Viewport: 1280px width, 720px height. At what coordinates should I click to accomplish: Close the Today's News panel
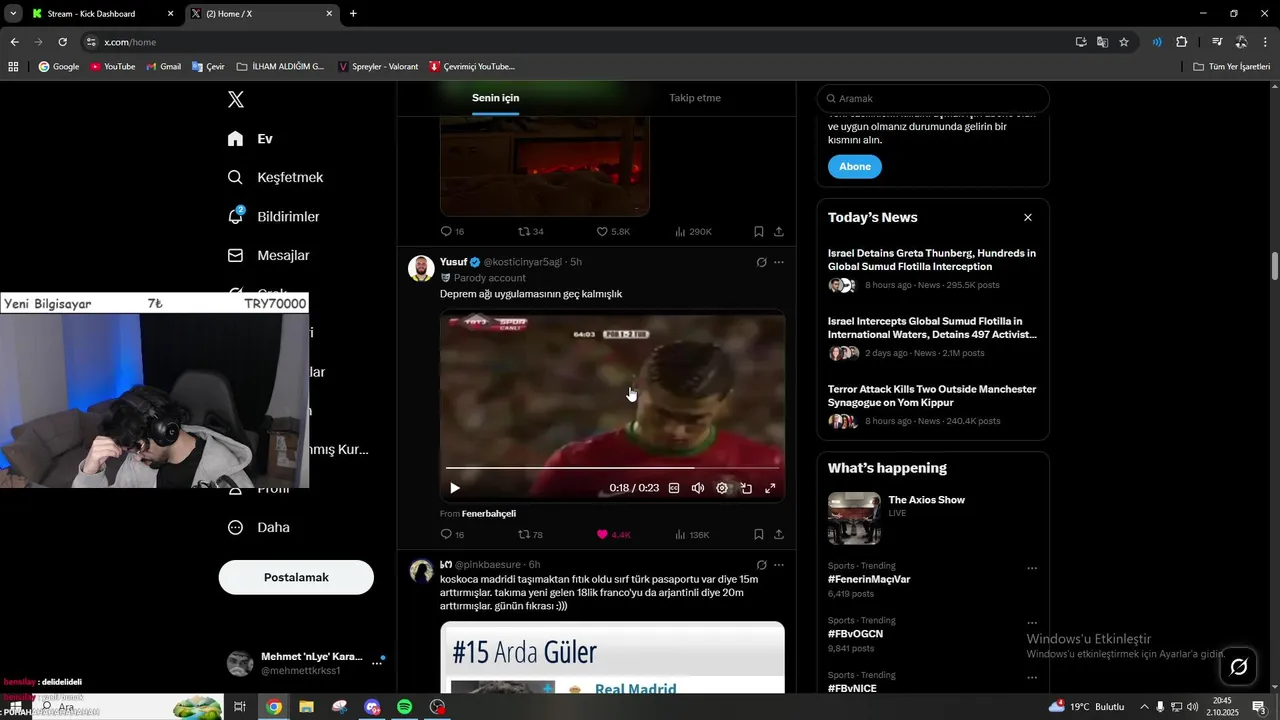(1027, 217)
